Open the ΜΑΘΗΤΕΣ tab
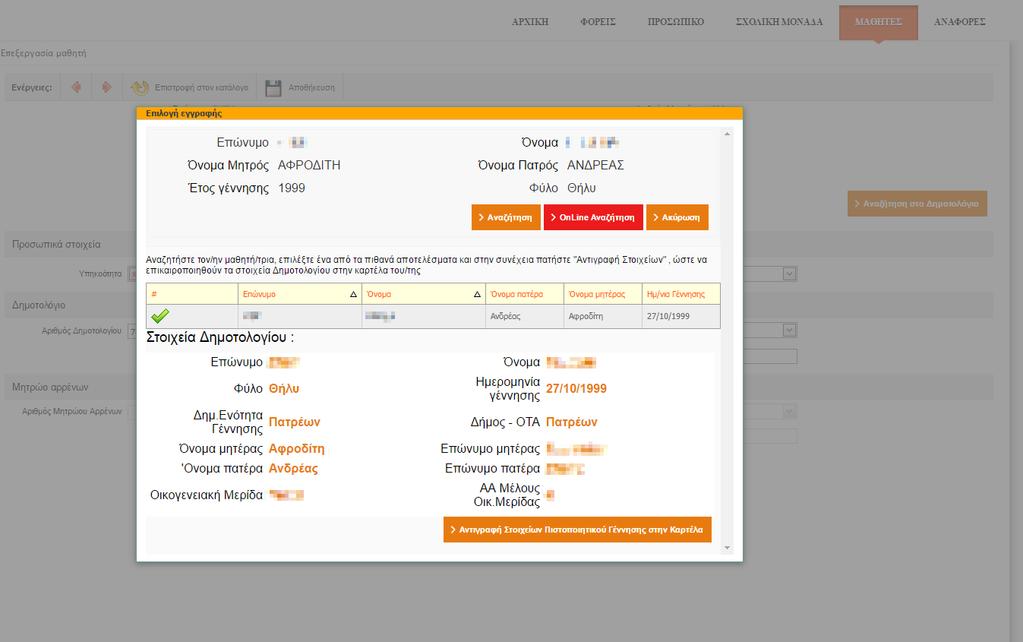This screenshot has width=1023, height=642. (x=878, y=22)
